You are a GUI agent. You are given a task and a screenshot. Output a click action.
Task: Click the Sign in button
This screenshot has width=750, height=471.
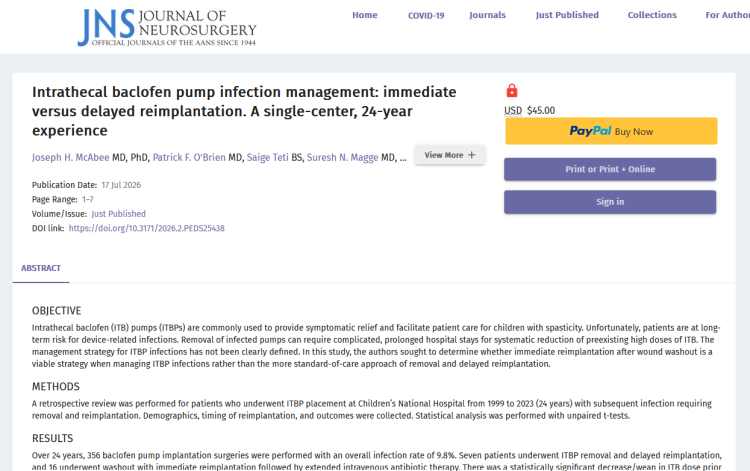click(x=610, y=202)
